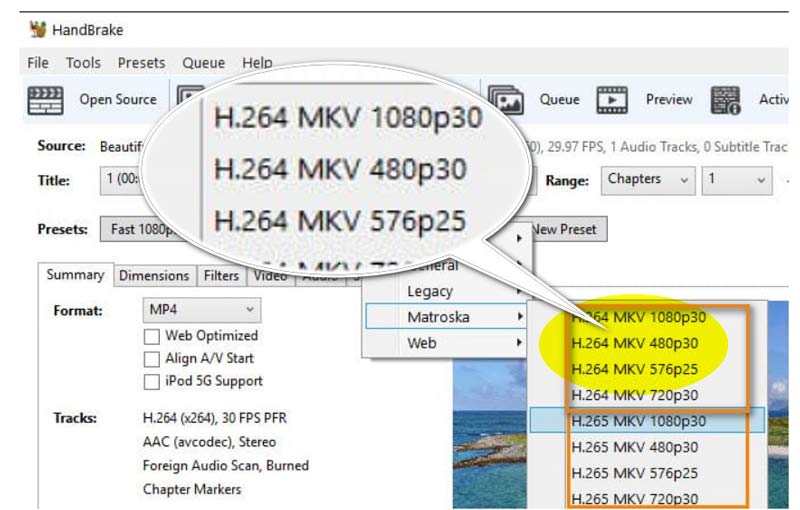Open the File menu
The image size is (800, 510).
click(38, 63)
